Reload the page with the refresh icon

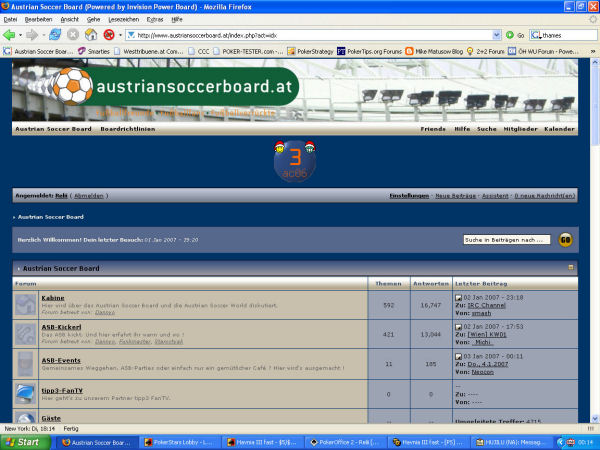click(55, 35)
